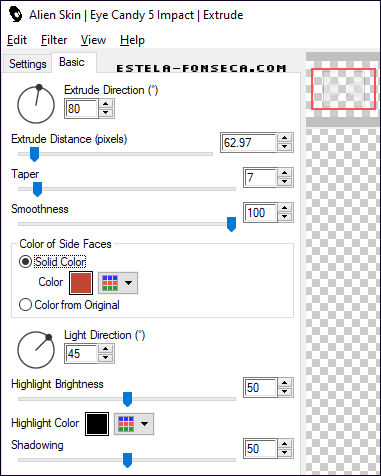Click the red side face Color swatch
The height and width of the screenshot is (476, 381).
pos(81,283)
